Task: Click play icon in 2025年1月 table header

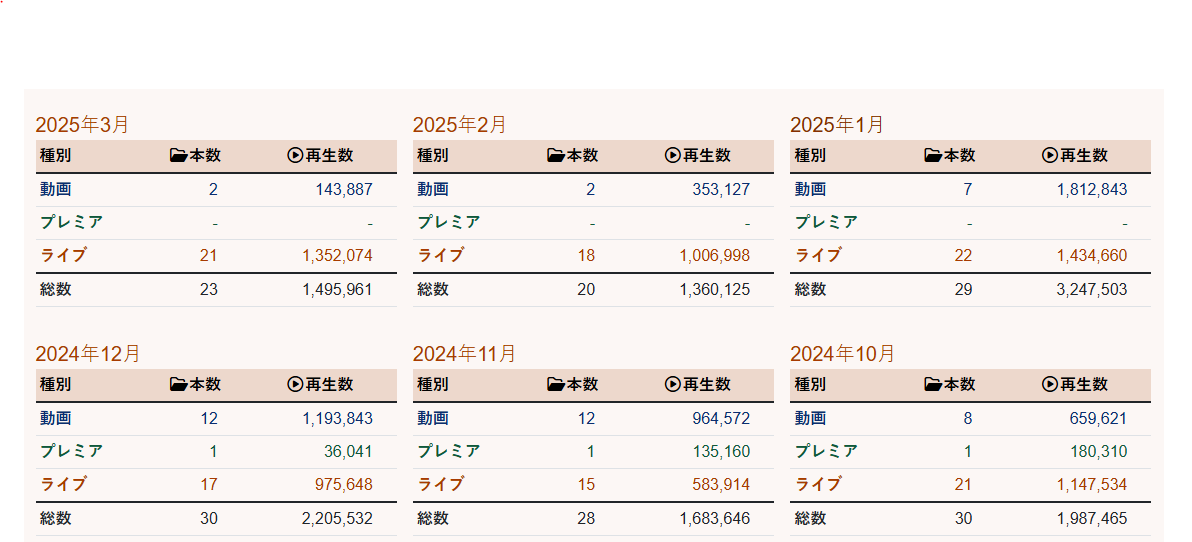Action: [x=1049, y=156]
